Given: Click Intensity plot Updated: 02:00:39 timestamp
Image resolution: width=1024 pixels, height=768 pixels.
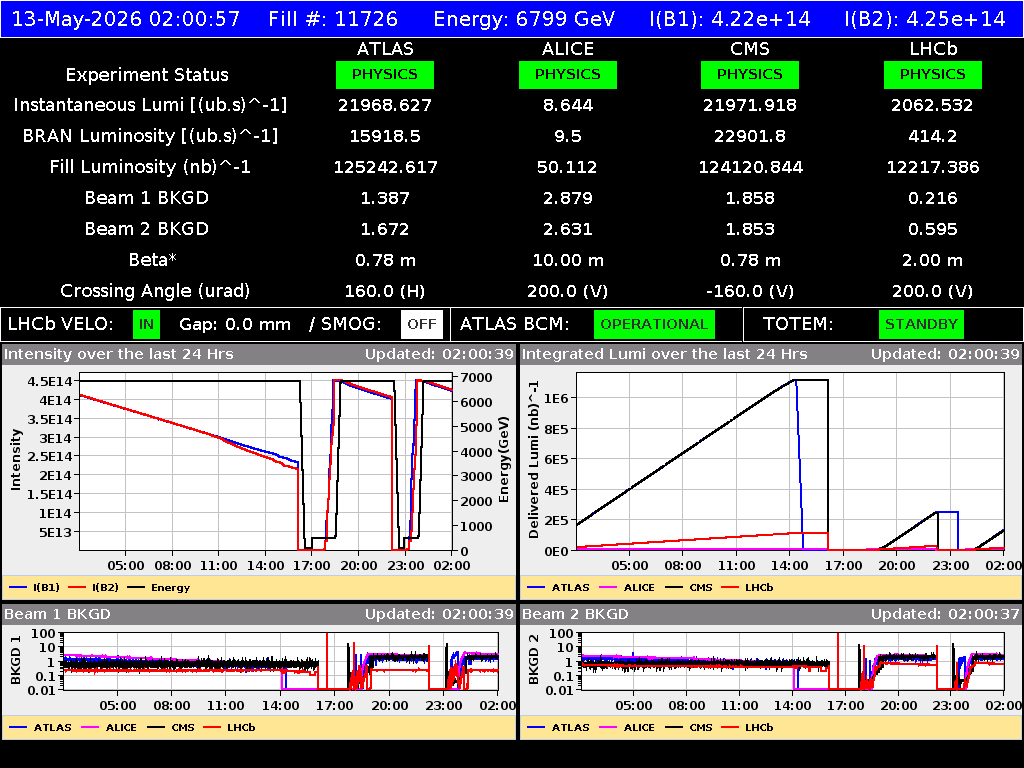Looking at the screenshot, I should pos(440,354).
